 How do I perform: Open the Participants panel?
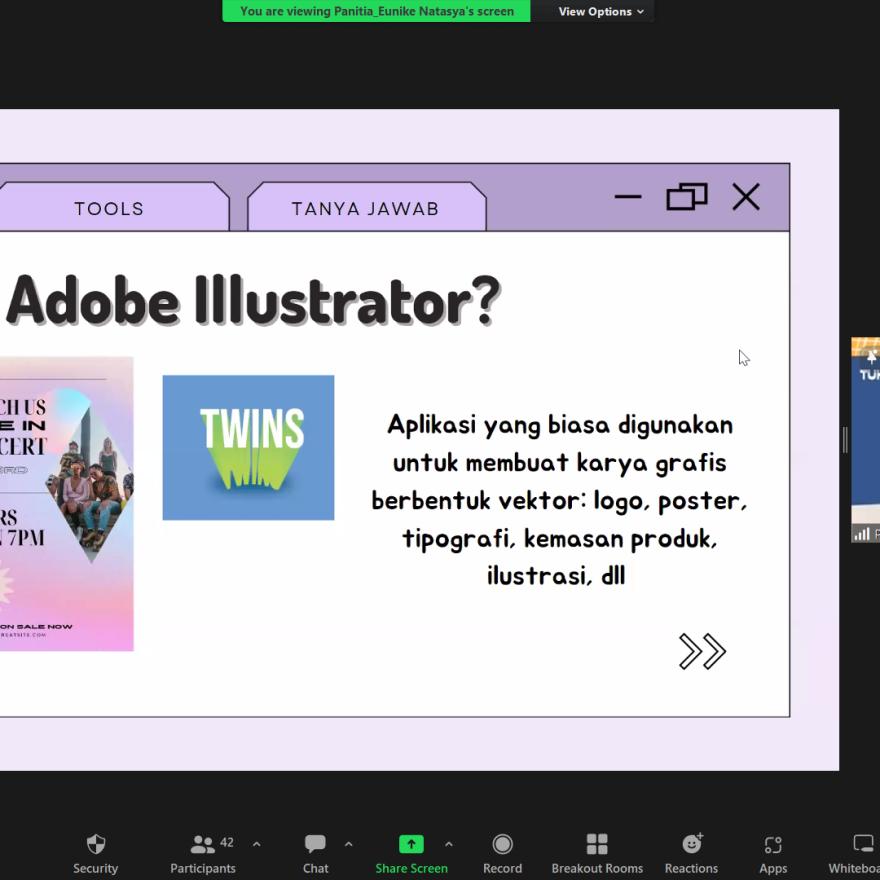pyautogui.click(x=203, y=853)
